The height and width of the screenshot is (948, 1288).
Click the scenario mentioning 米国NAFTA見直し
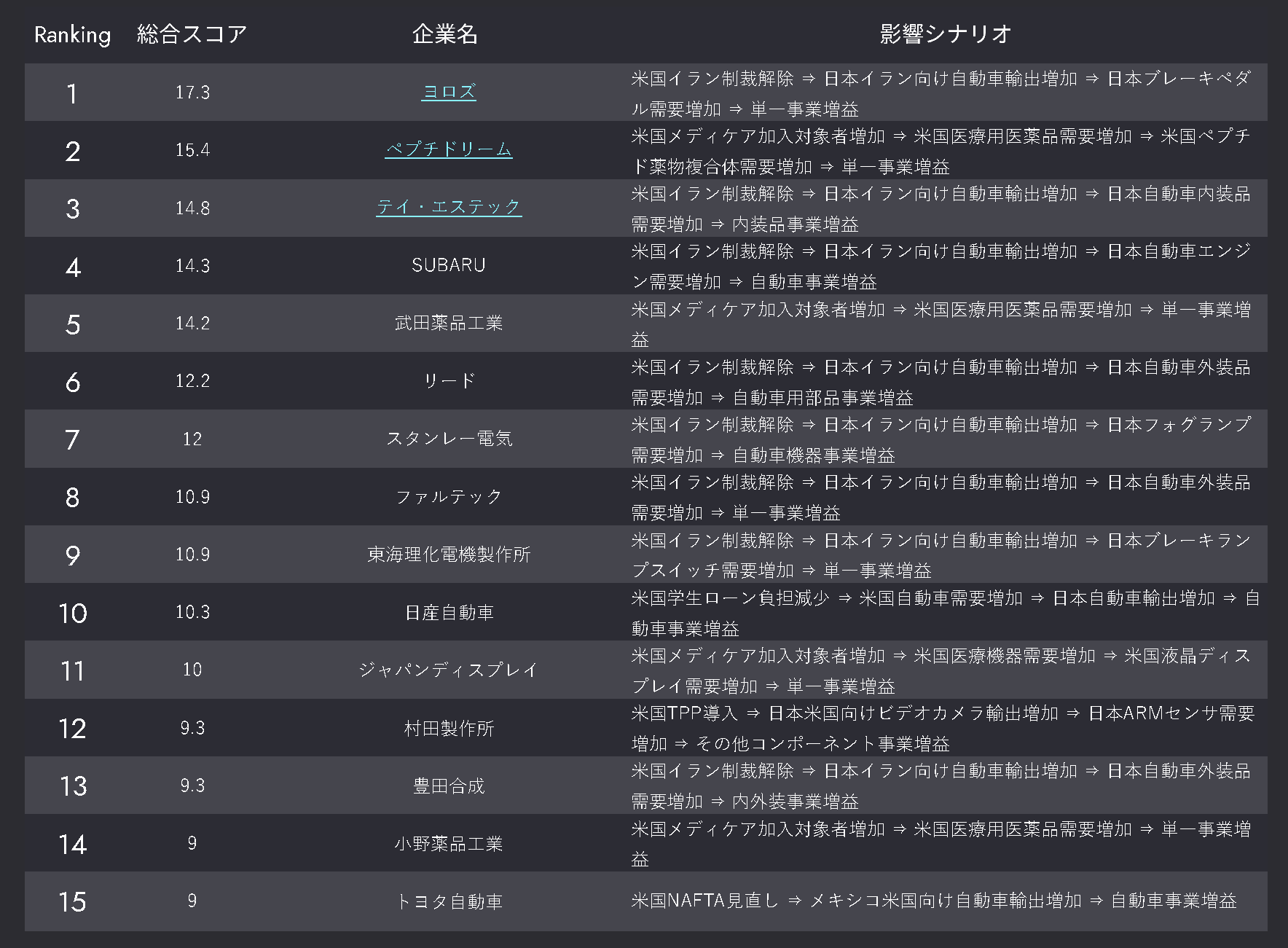tap(934, 901)
